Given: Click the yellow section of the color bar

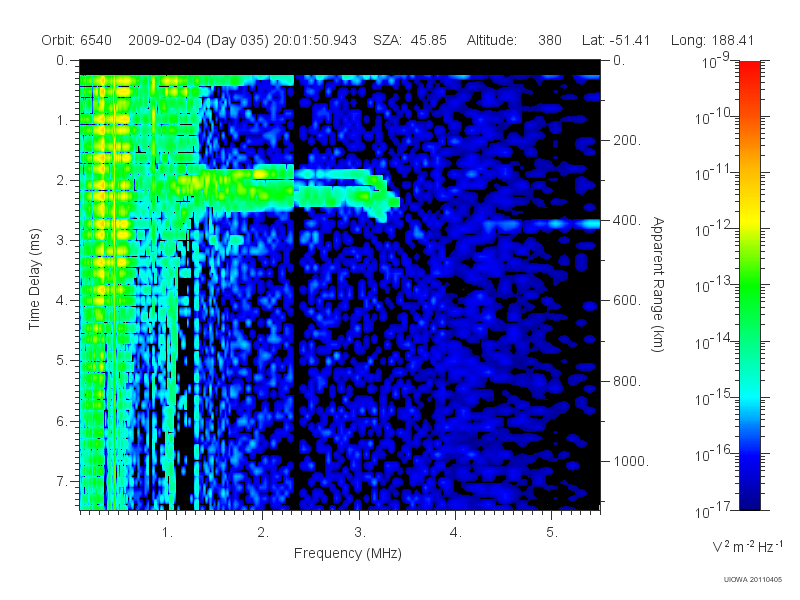Looking at the screenshot, I should click(x=749, y=217).
